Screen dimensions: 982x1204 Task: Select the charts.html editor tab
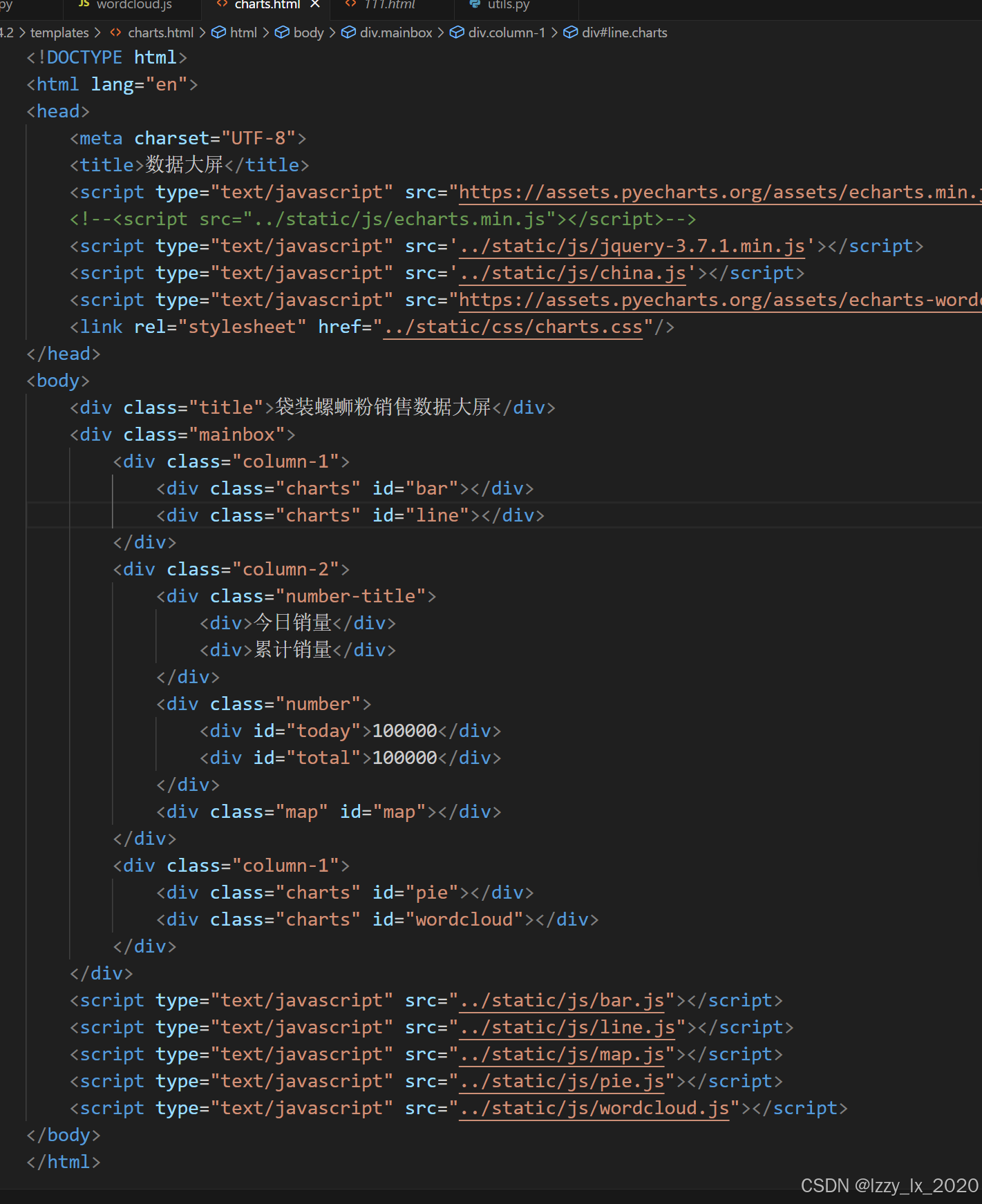267,6
